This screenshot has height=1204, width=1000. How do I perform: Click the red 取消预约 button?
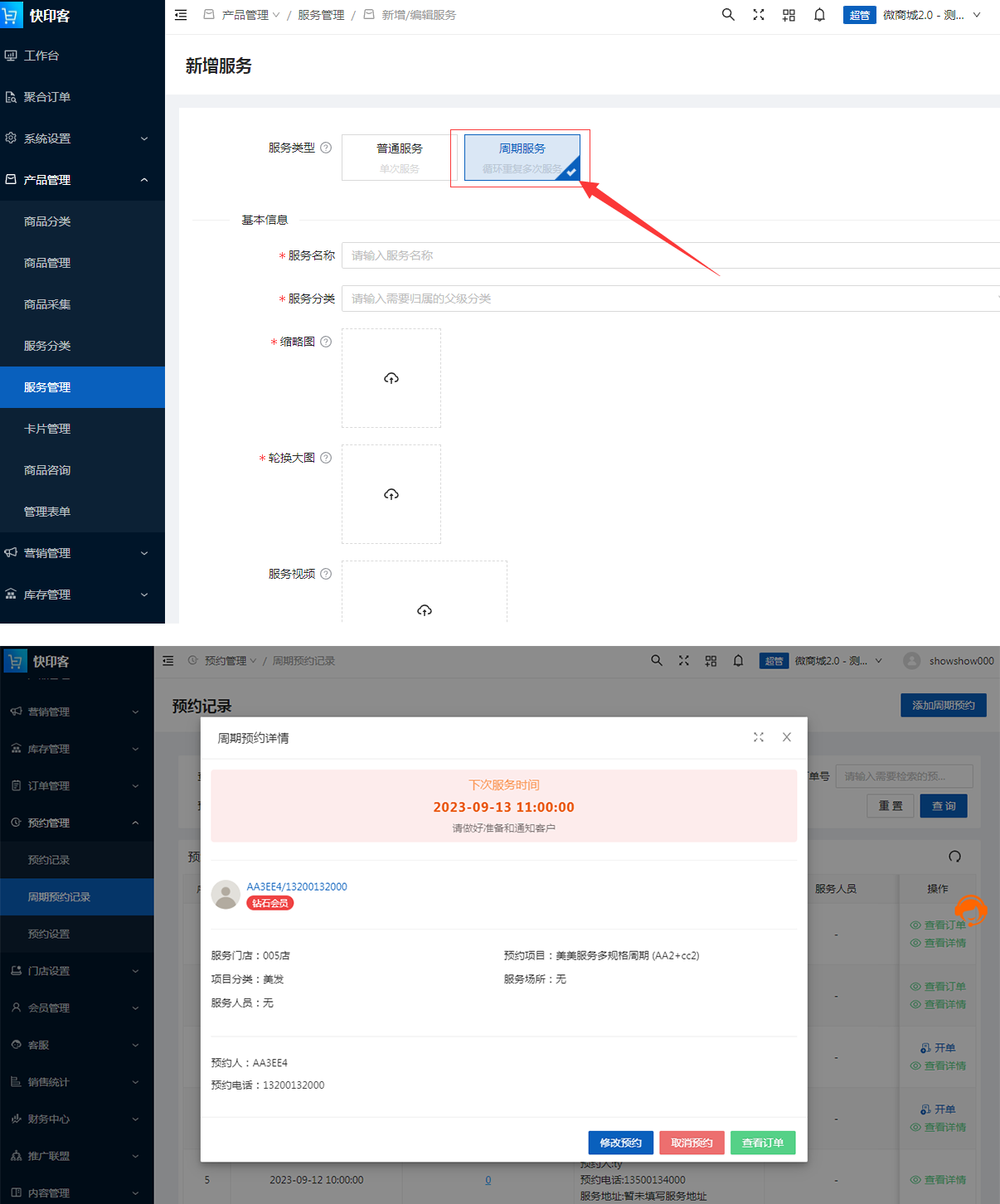[692, 1143]
